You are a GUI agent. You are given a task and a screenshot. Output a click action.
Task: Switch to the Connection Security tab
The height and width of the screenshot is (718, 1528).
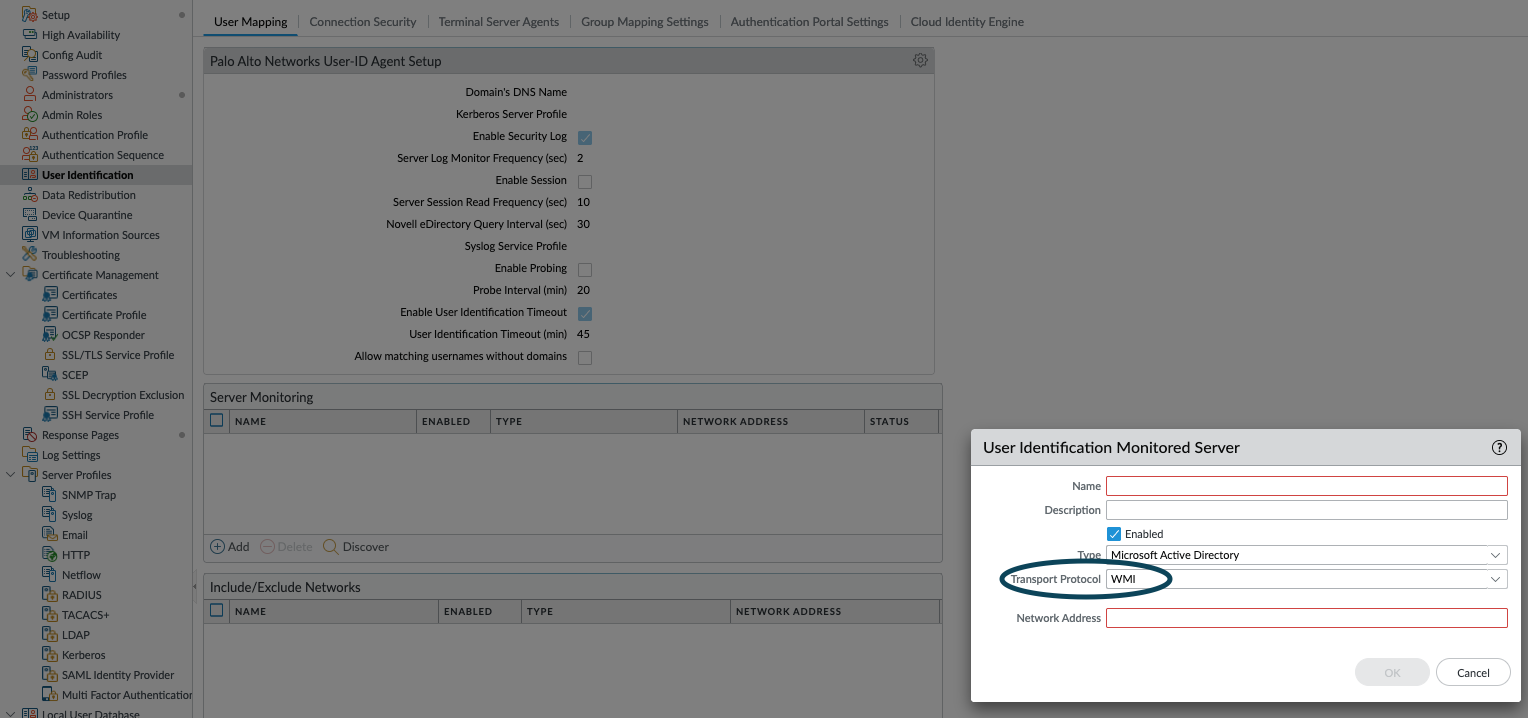tap(363, 21)
